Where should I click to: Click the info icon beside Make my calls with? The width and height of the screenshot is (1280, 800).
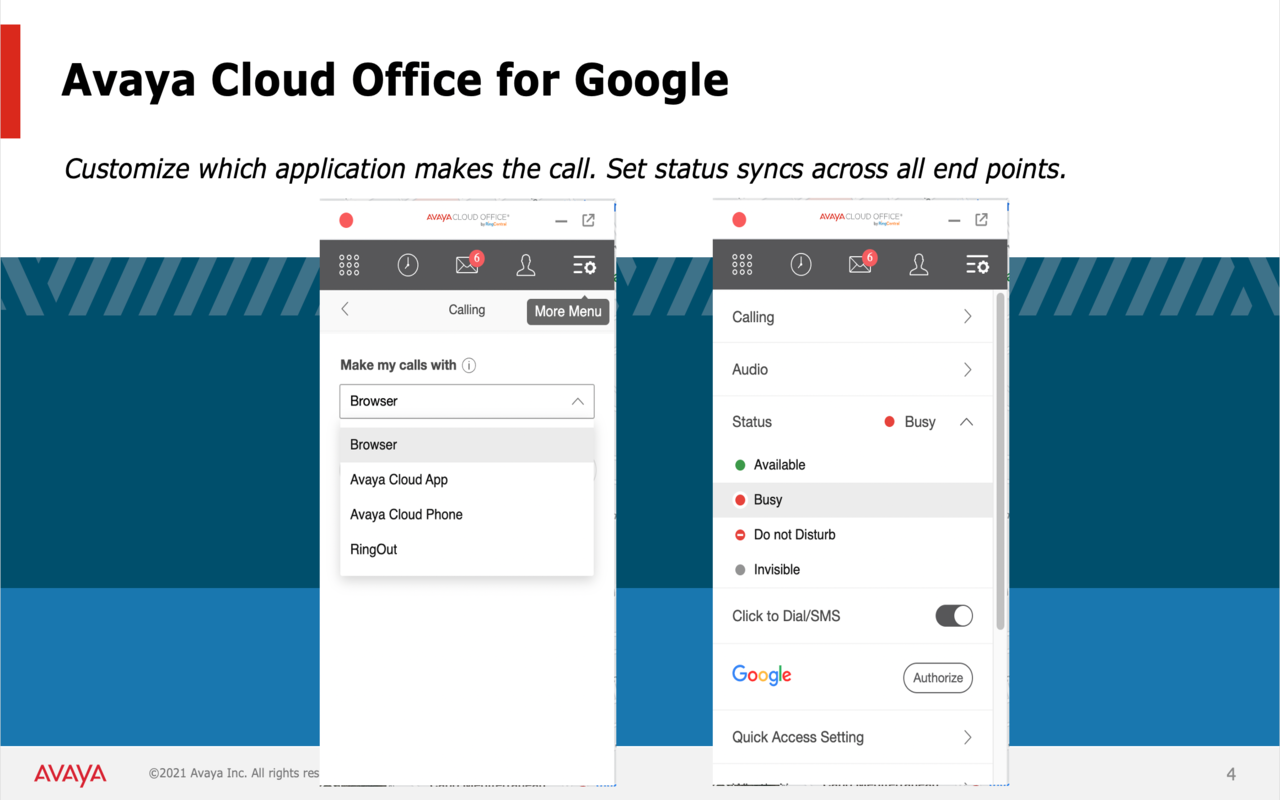469,365
